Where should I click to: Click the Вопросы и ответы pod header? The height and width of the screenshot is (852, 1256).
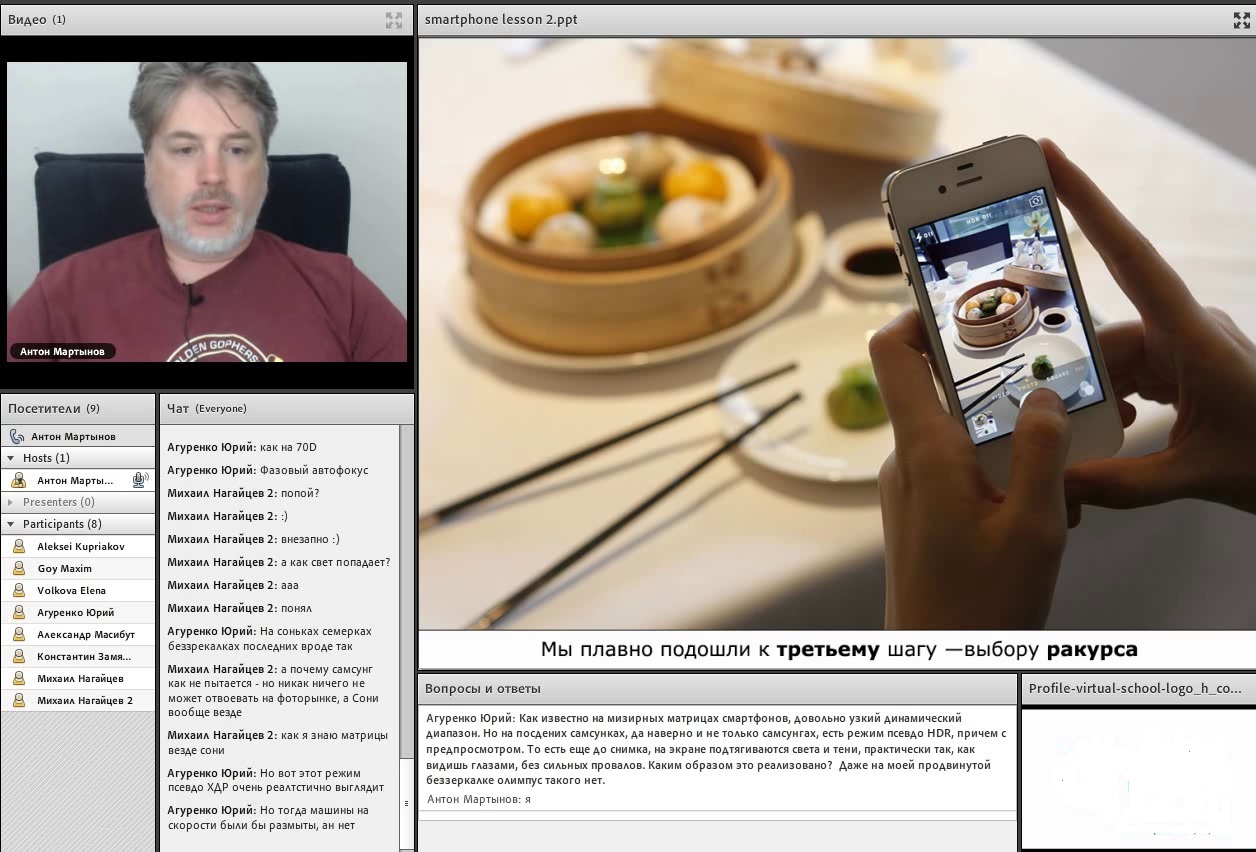717,688
